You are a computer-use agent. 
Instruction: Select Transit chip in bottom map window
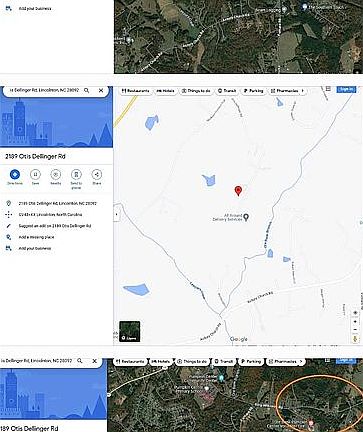pyautogui.click(x=223, y=361)
